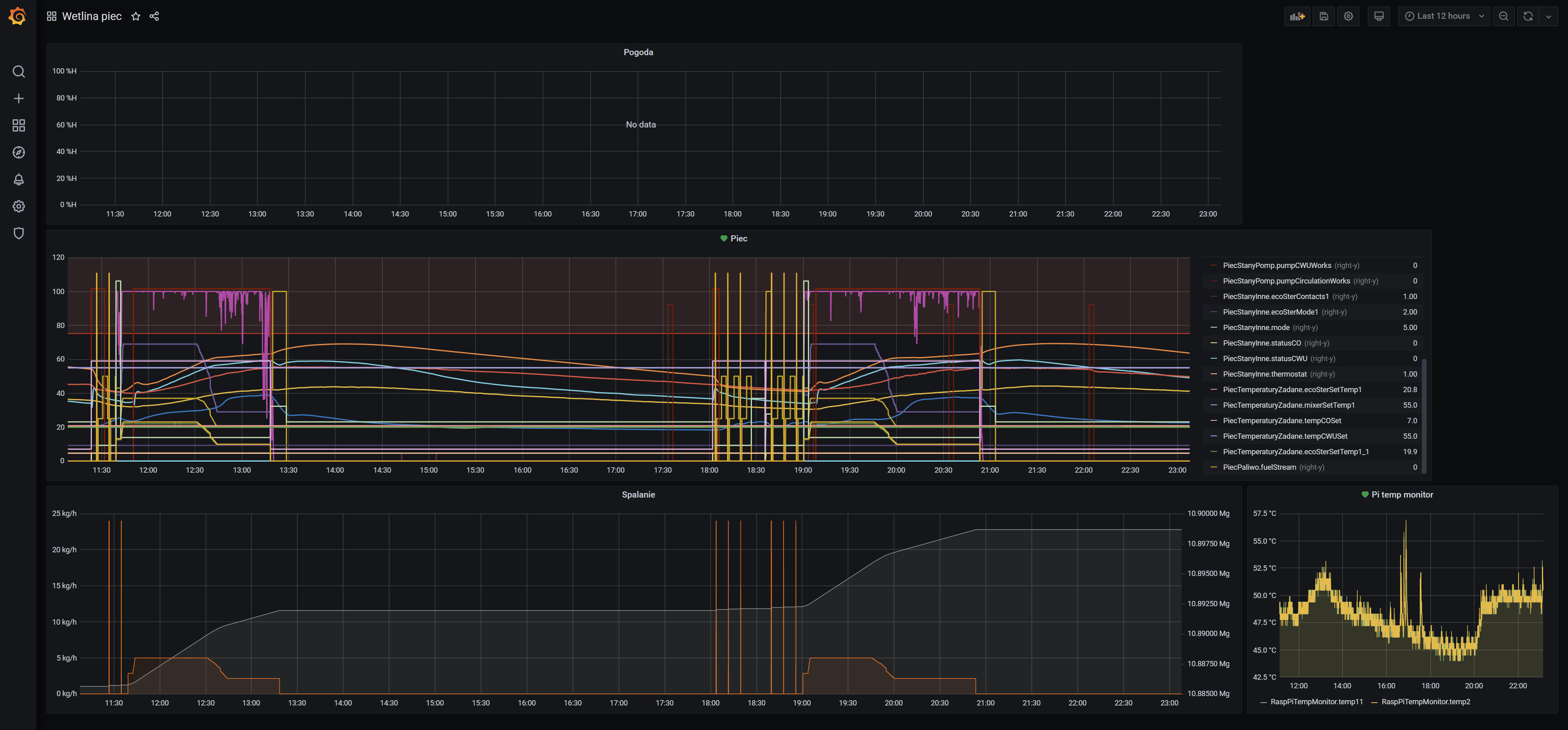Image resolution: width=1568 pixels, height=730 pixels.
Task: Open the Last 12 hours time picker
Action: (x=1444, y=16)
